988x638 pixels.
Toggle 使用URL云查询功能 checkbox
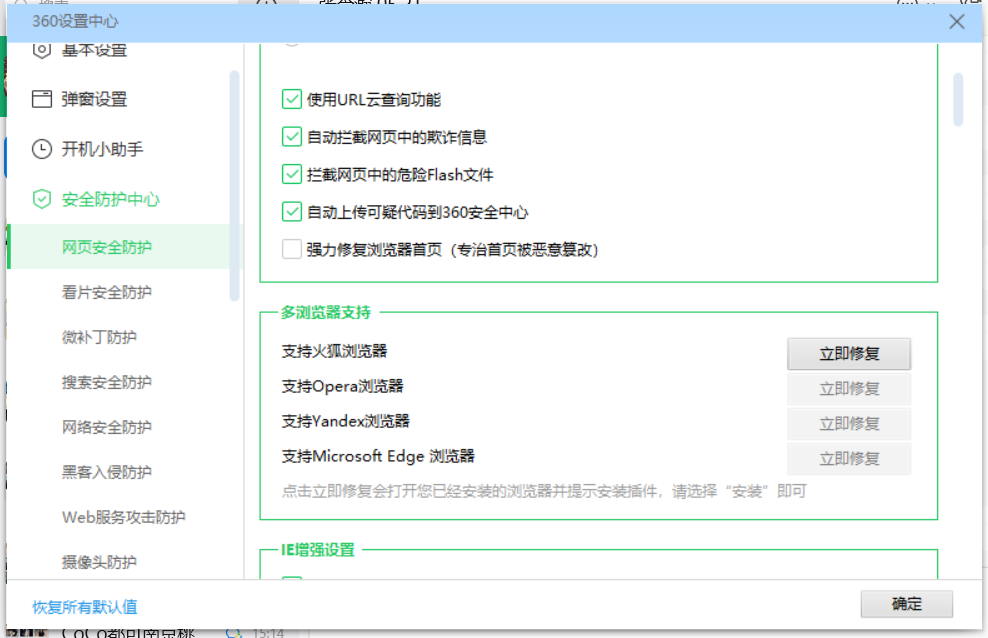(292, 100)
